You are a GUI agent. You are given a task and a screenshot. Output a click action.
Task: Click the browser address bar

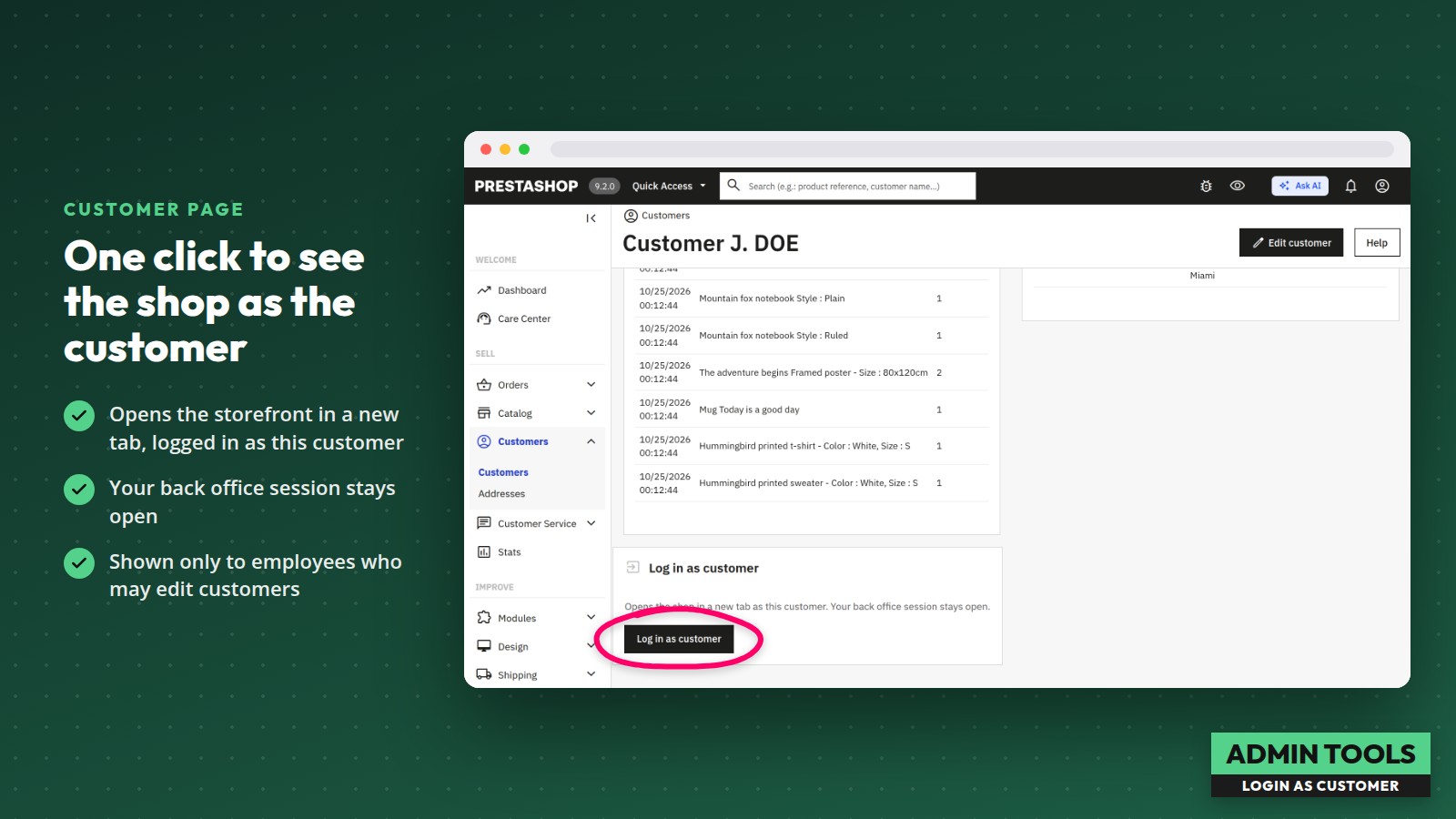[x=972, y=149]
